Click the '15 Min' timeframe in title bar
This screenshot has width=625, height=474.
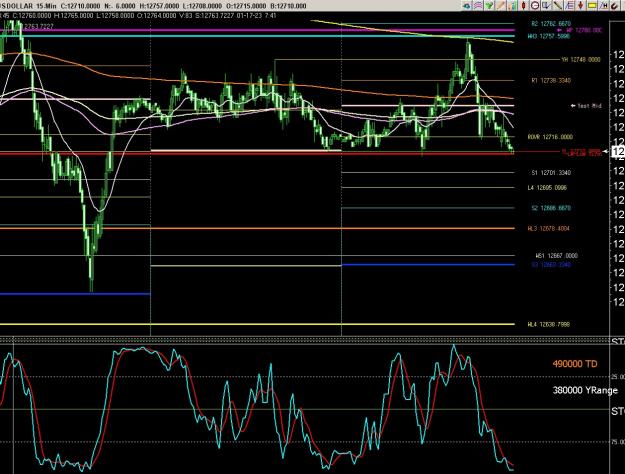click(x=46, y=6)
